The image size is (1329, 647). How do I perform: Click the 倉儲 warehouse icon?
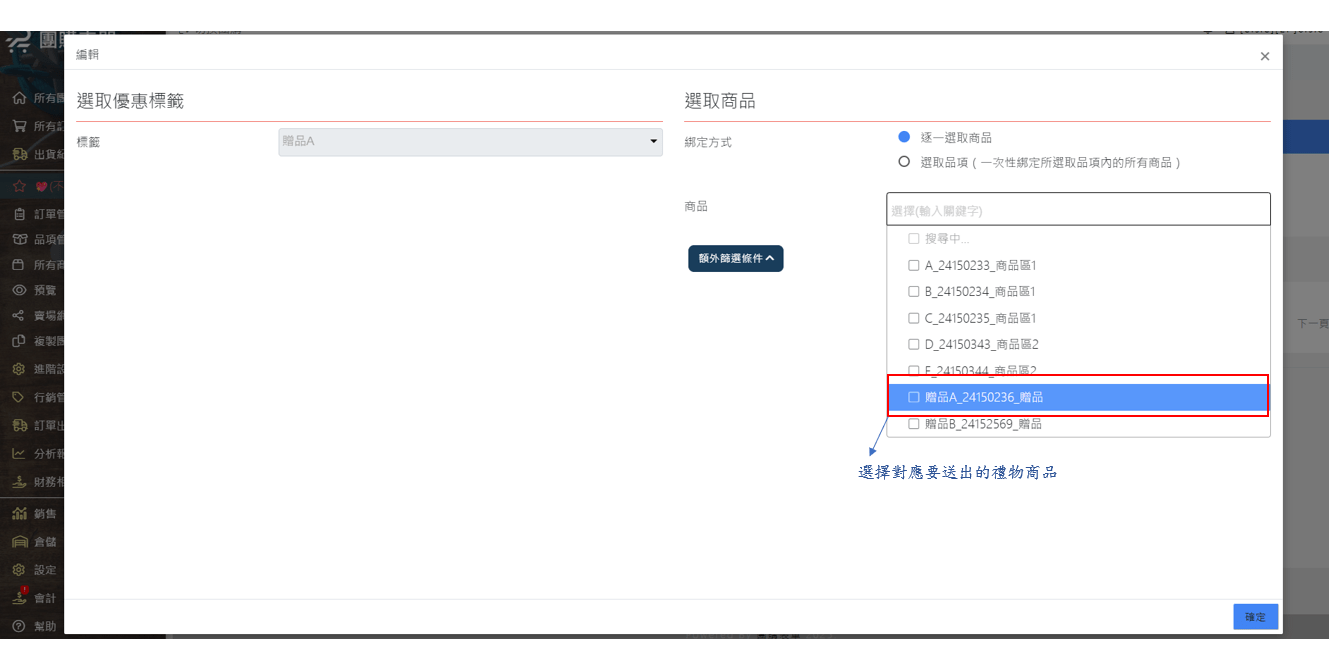pyautogui.click(x=19, y=542)
